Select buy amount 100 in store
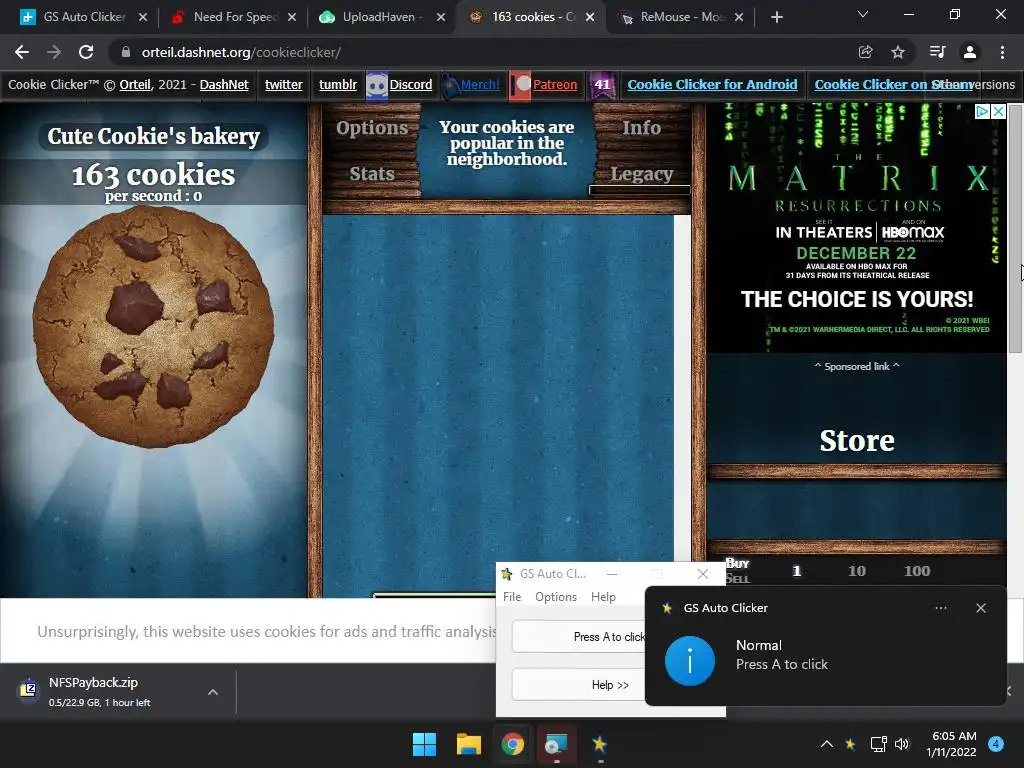The width and height of the screenshot is (1024, 768). pos(917,571)
